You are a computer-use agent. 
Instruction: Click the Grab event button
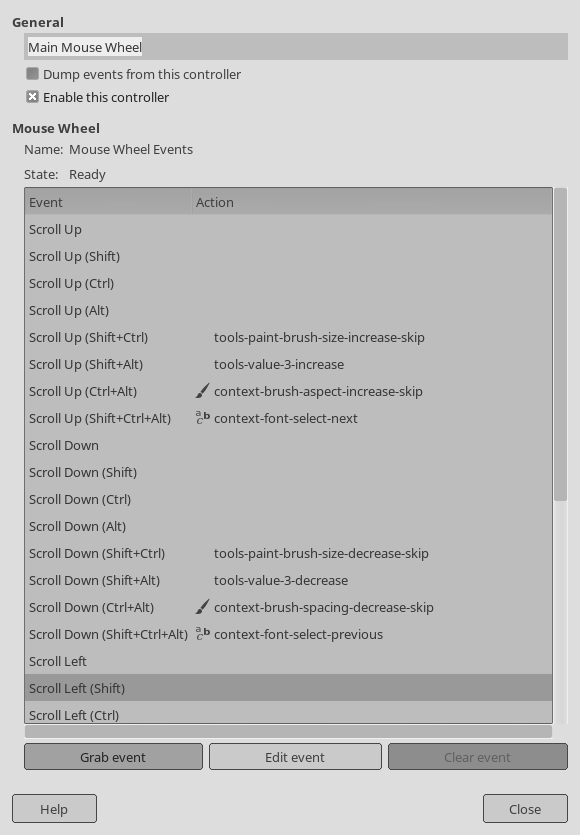pos(113,757)
